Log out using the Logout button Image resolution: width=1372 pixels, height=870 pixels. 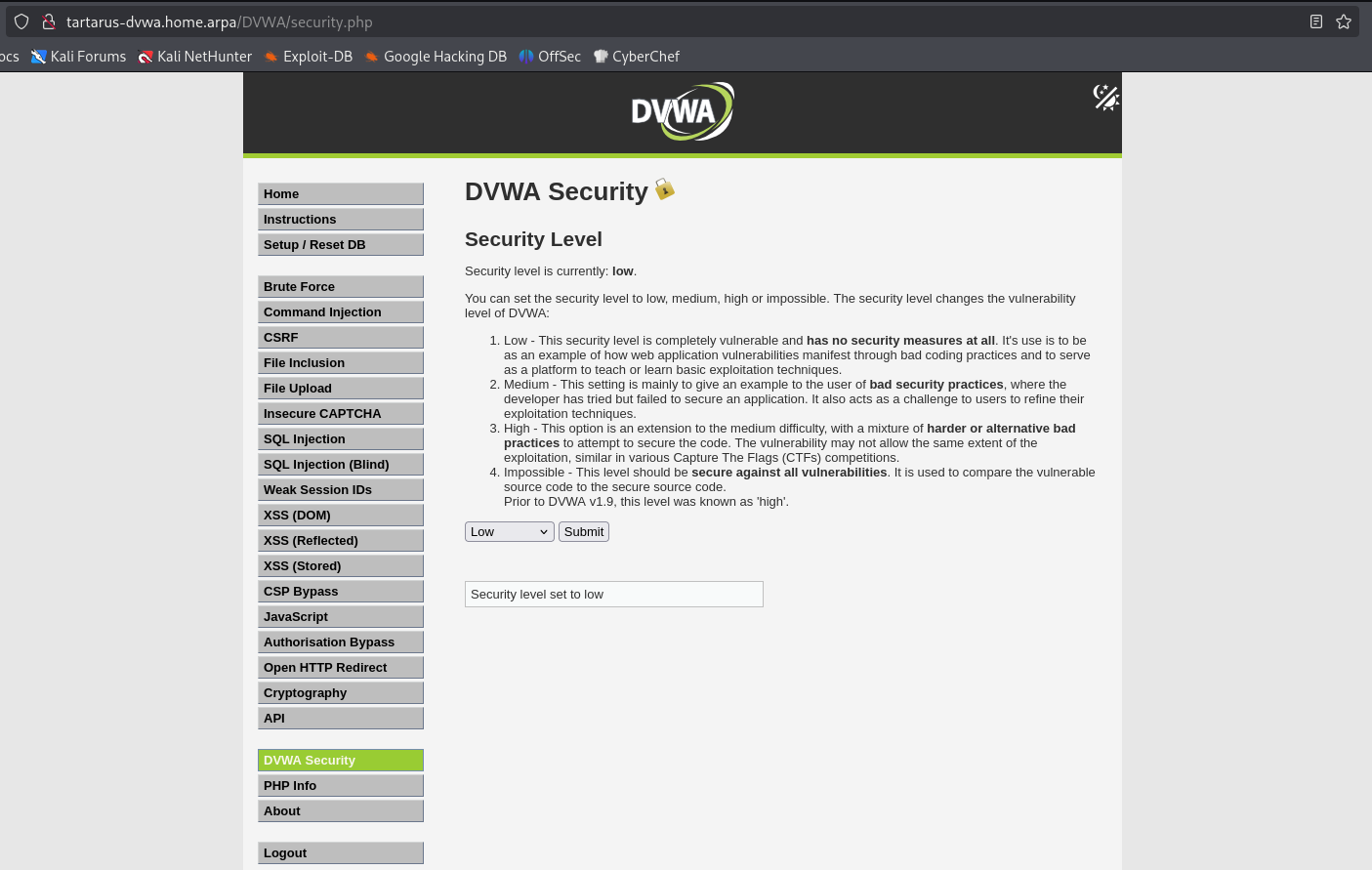(340, 853)
